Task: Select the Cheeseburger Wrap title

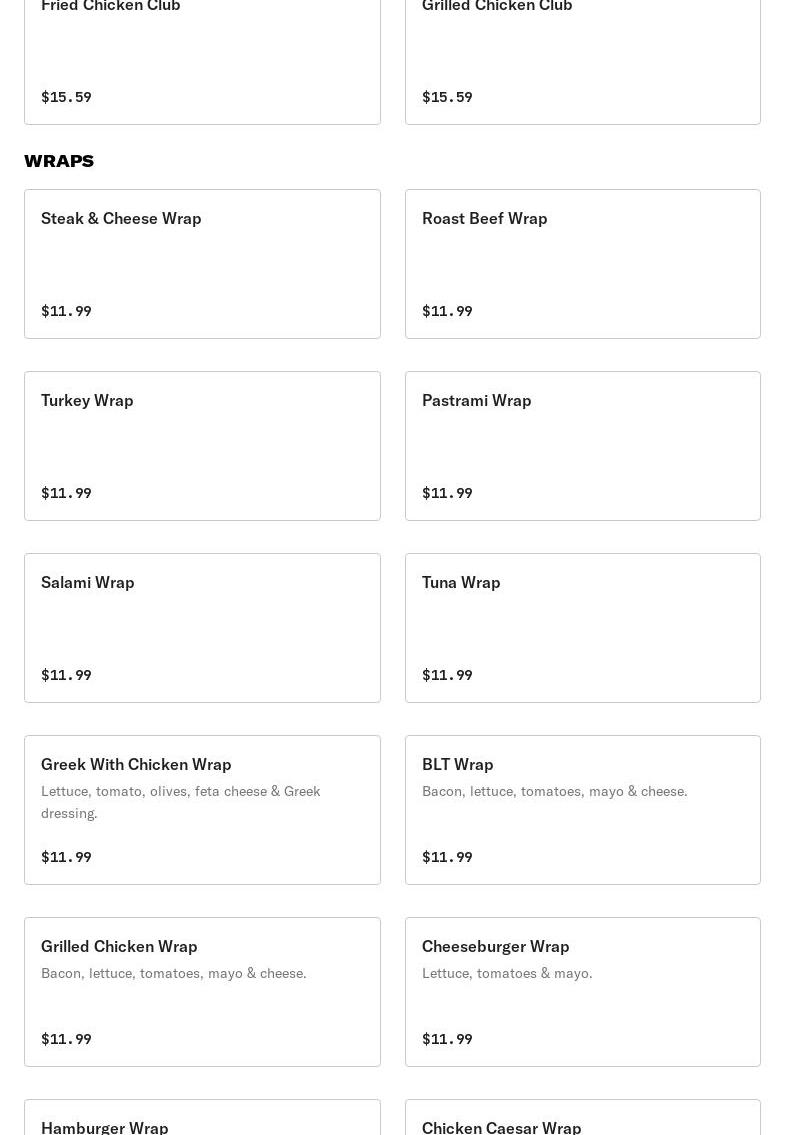Action: (x=495, y=946)
